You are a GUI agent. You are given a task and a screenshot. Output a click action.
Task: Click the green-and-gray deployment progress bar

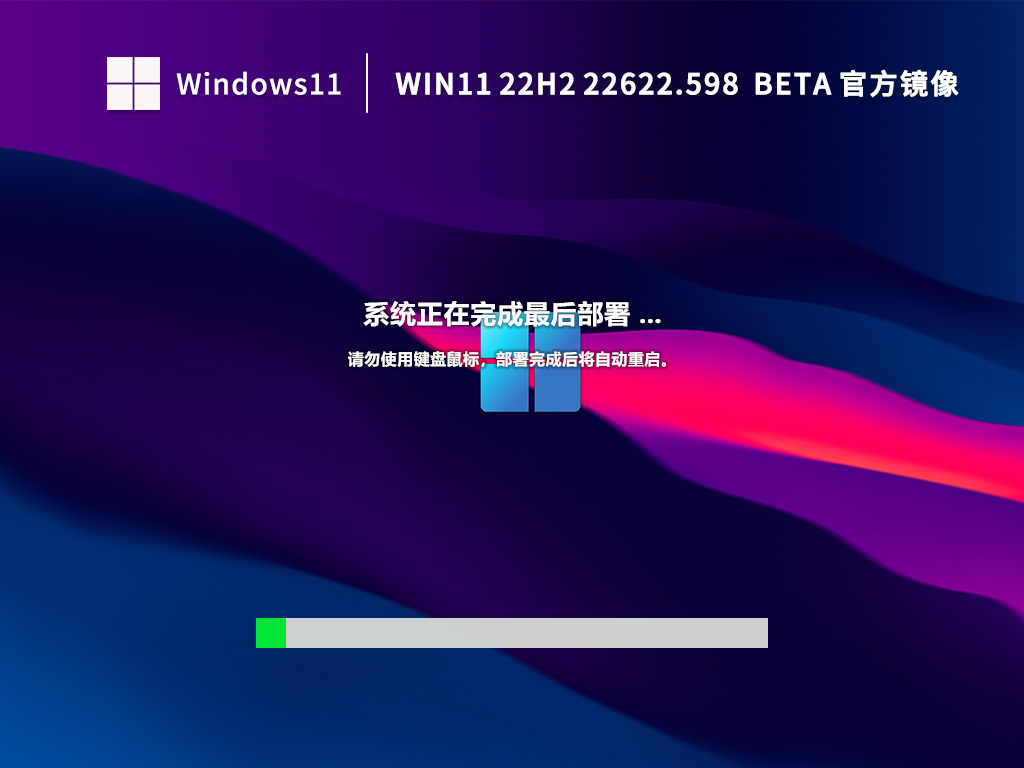click(x=511, y=633)
